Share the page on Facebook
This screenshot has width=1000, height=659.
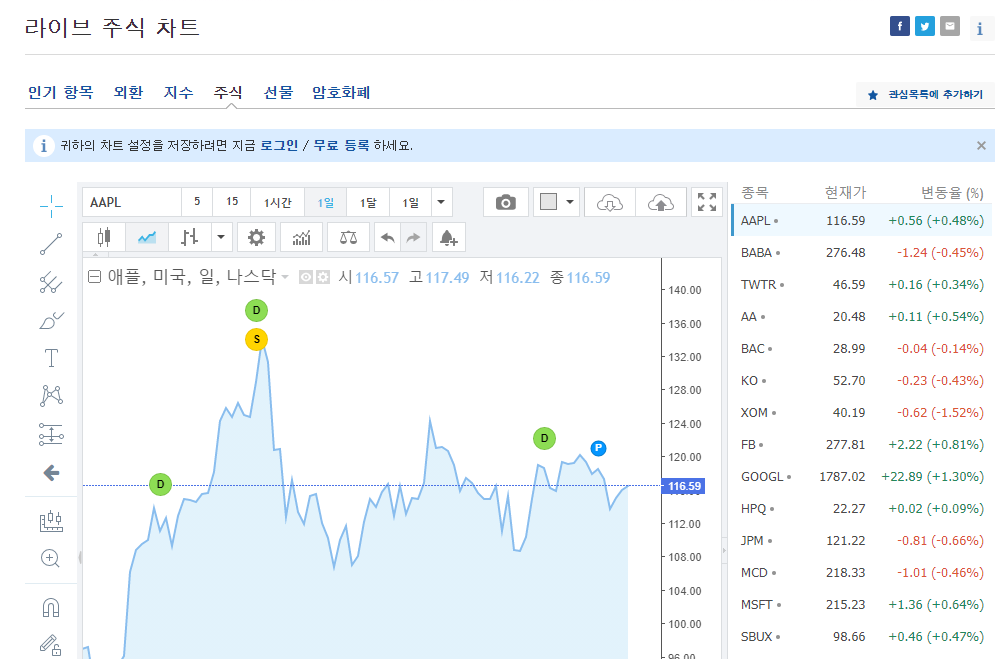point(900,26)
